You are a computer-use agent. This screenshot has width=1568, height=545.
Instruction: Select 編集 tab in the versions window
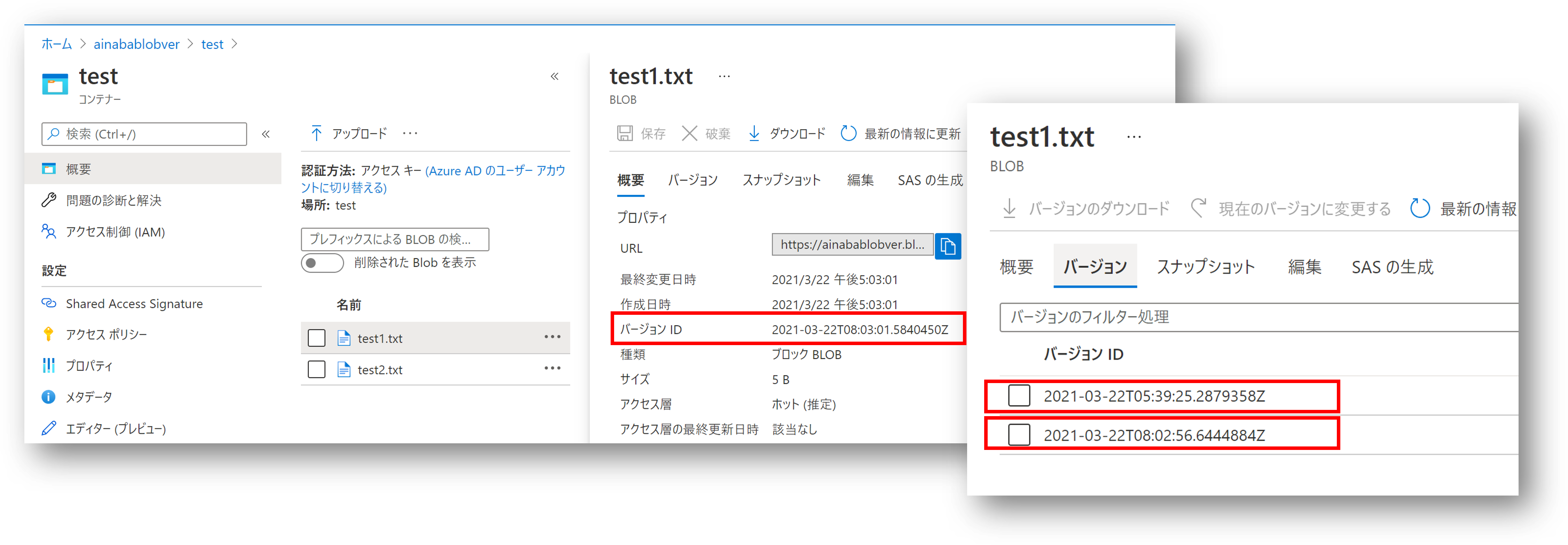pyautogui.click(x=1304, y=267)
